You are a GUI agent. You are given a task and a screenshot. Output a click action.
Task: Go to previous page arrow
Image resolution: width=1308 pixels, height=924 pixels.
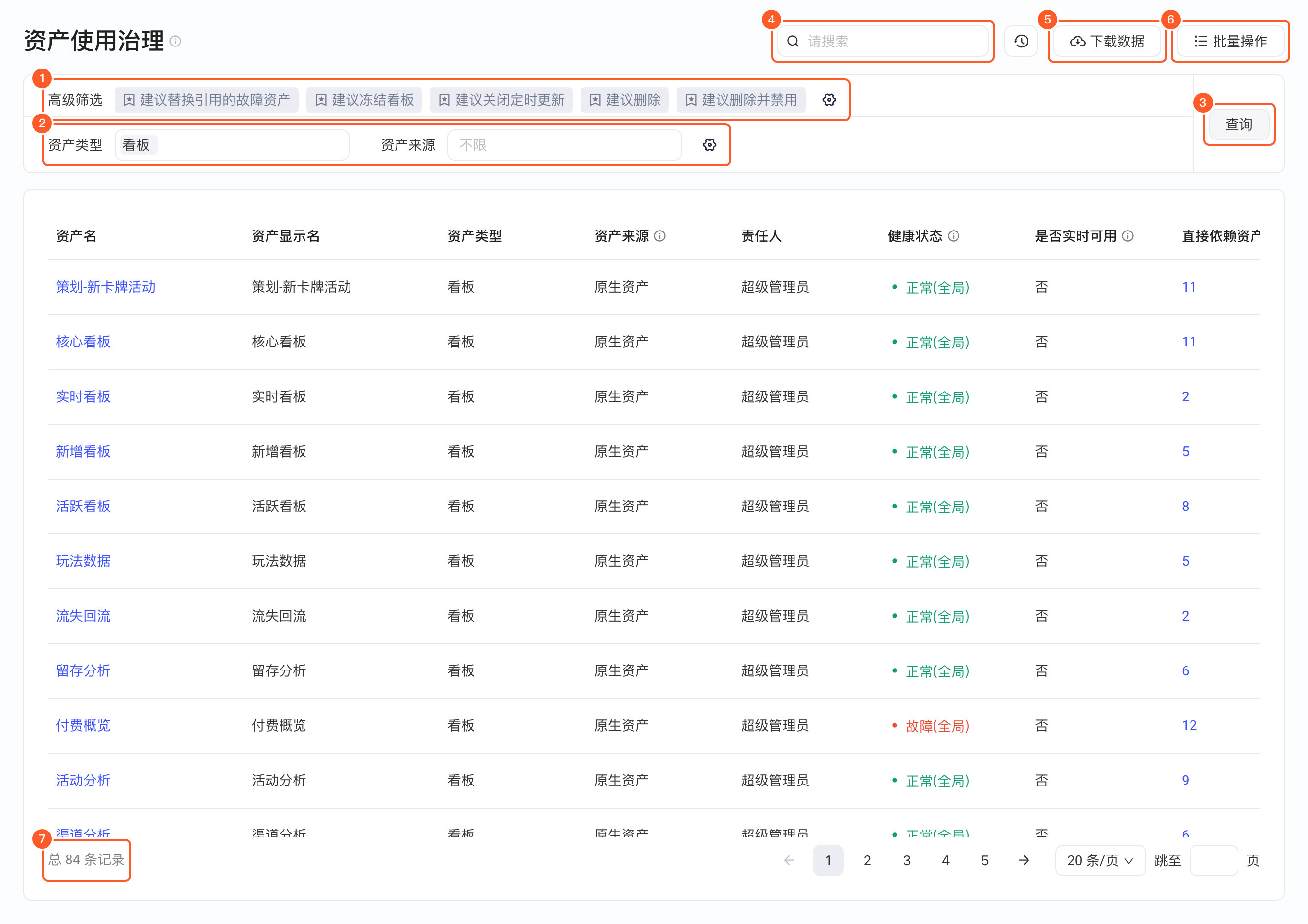pos(789,860)
